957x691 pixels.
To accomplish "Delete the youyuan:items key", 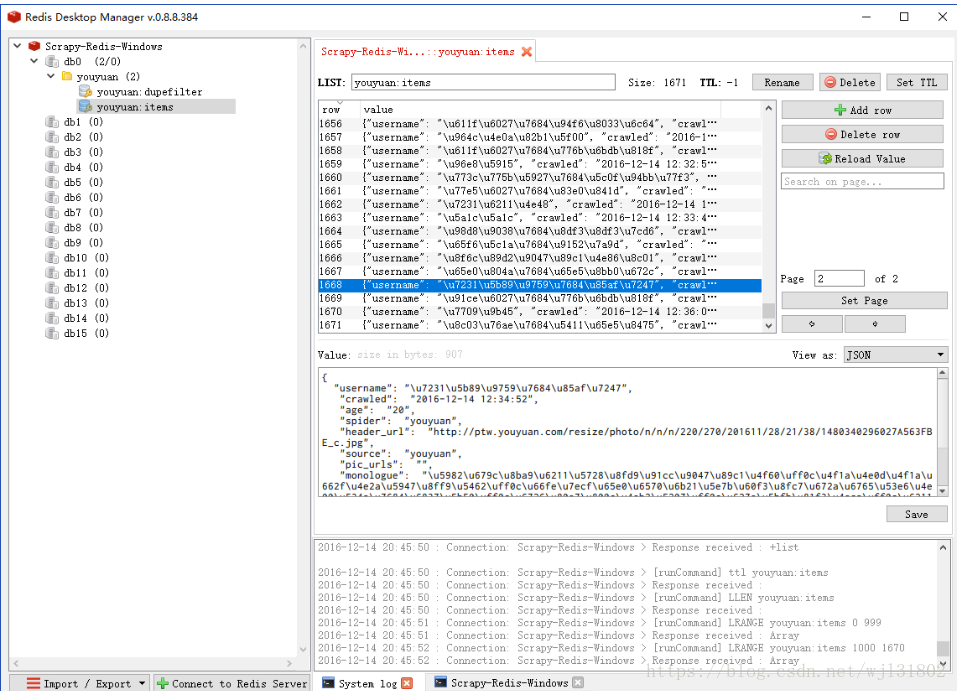I will click(850, 82).
